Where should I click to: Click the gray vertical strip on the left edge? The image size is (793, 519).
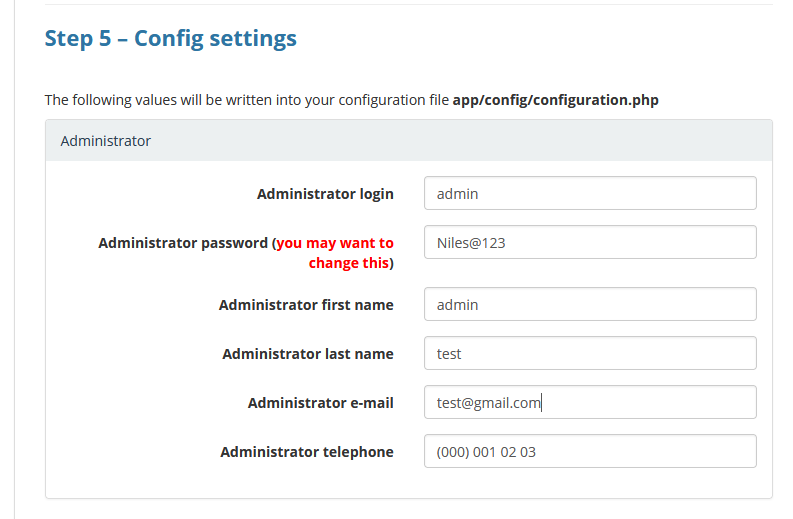point(7,260)
